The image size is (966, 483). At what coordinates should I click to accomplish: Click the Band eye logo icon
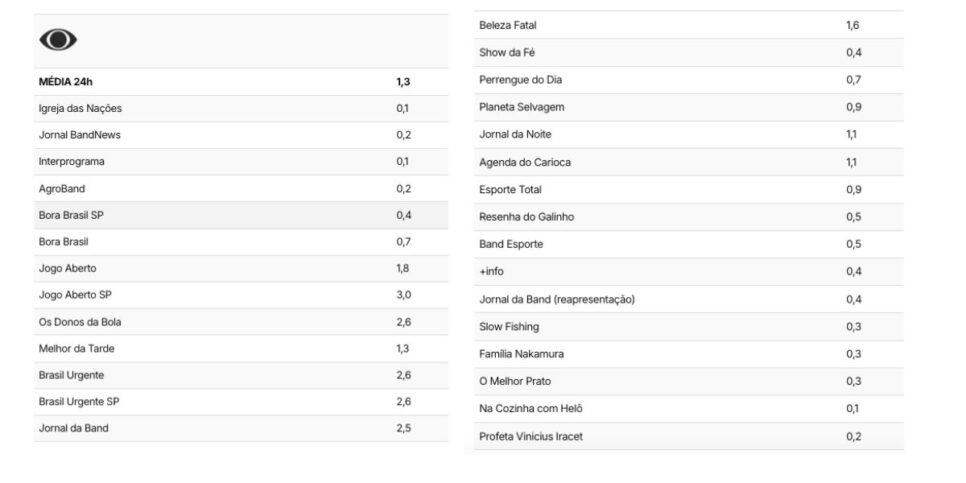pos(58,40)
